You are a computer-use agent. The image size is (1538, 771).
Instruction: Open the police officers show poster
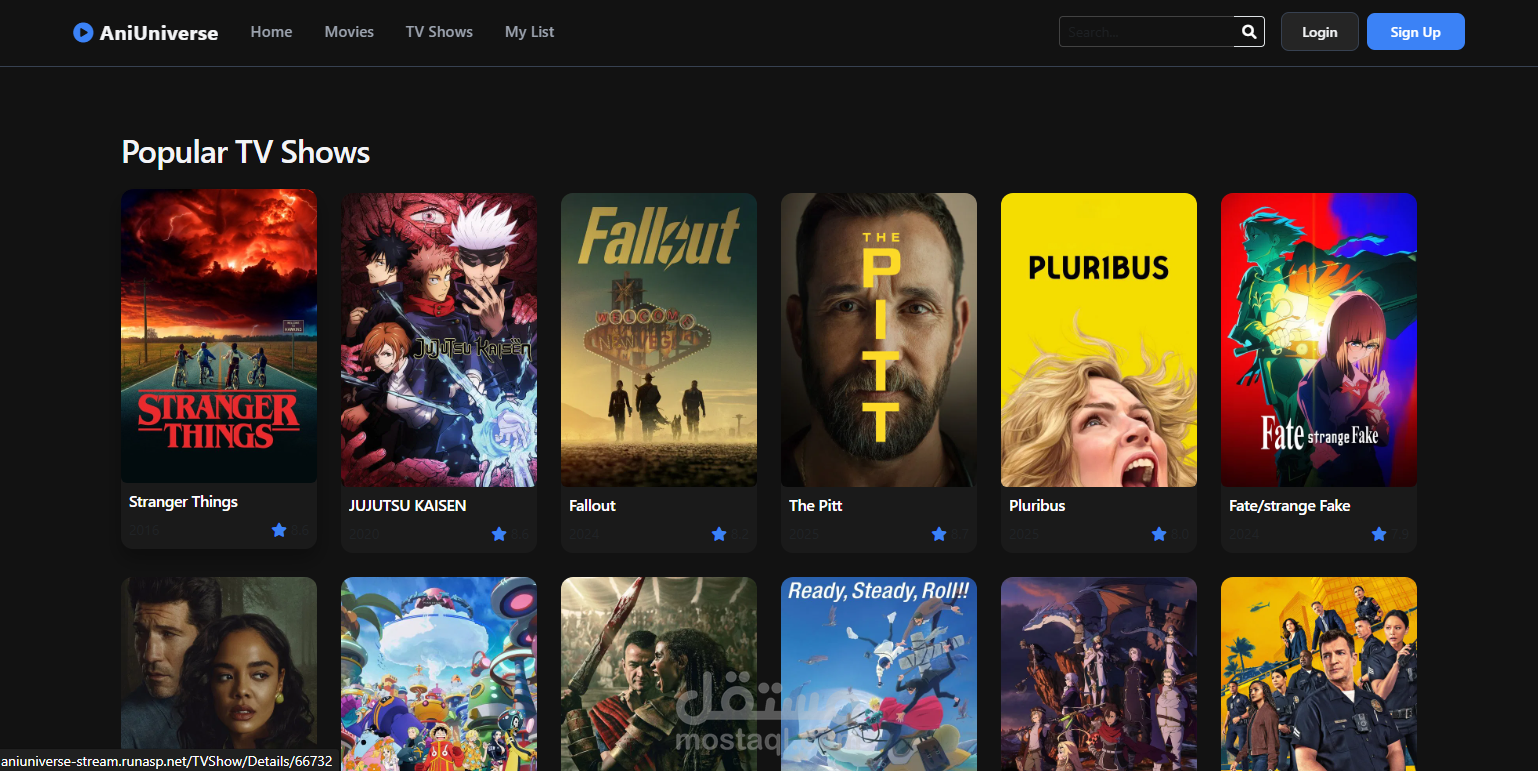(1319, 674)
